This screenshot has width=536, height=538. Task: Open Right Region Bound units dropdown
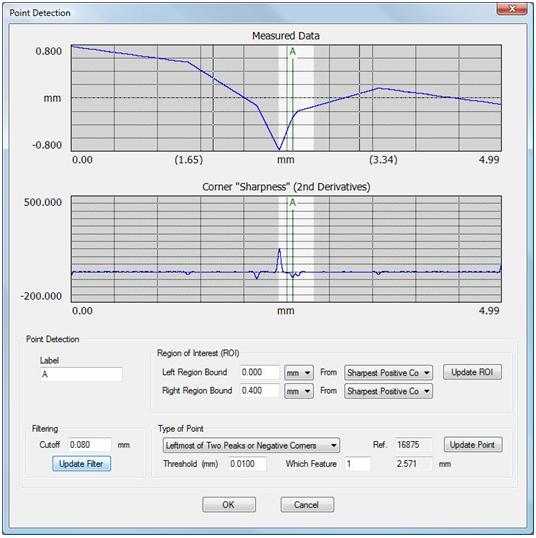tap(299, 391)
